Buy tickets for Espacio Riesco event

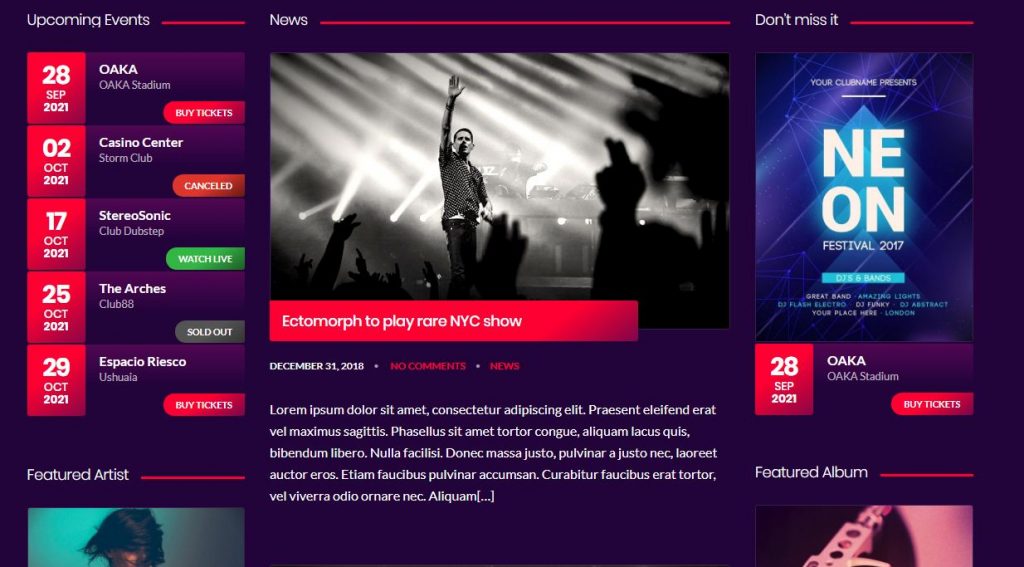[x=204, y=405]
